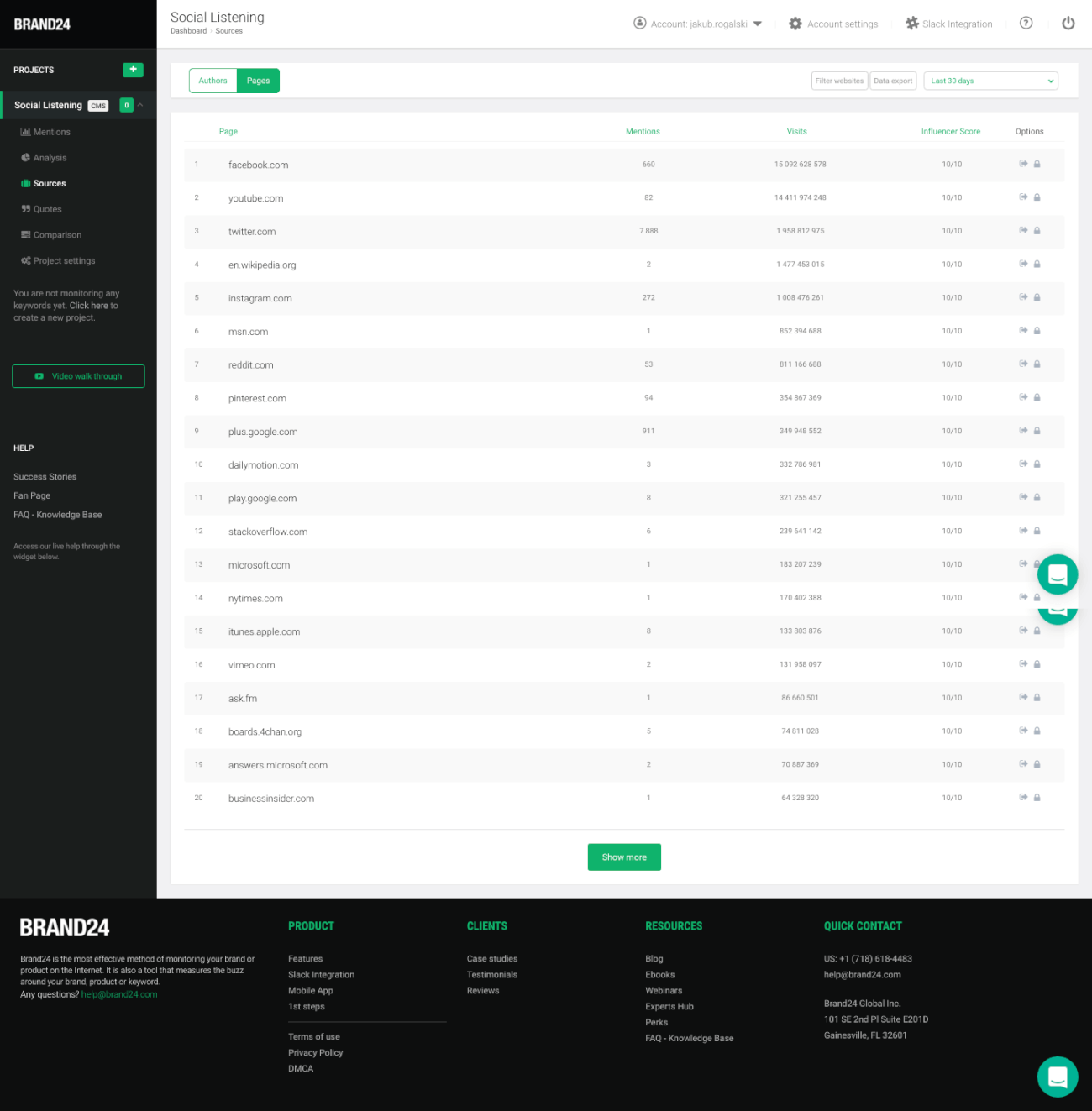Screen dimensions: 1092x1111
Task: Click the power logout icon
Action: (1068, 24)
